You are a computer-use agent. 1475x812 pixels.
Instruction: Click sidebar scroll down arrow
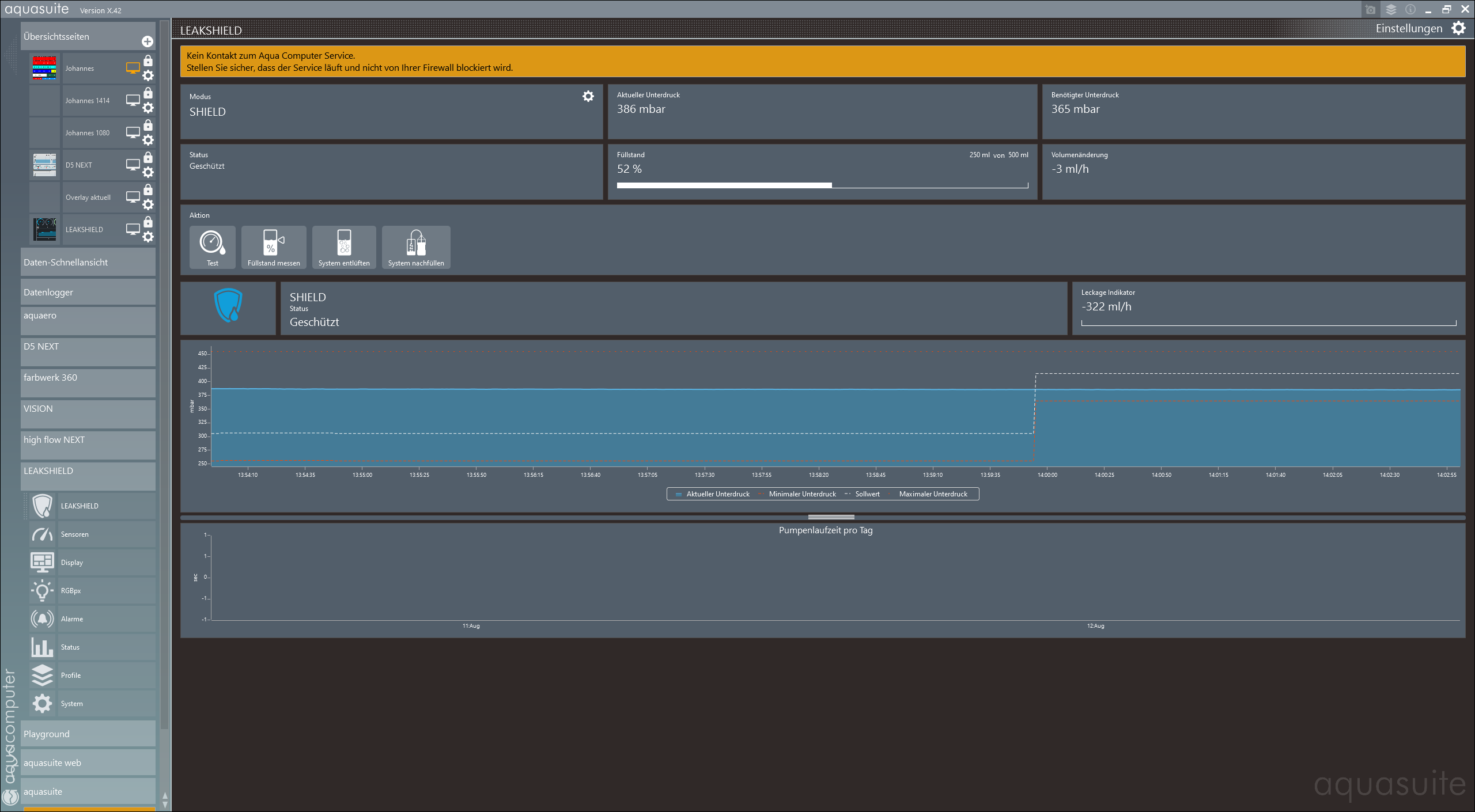point(165,805)
